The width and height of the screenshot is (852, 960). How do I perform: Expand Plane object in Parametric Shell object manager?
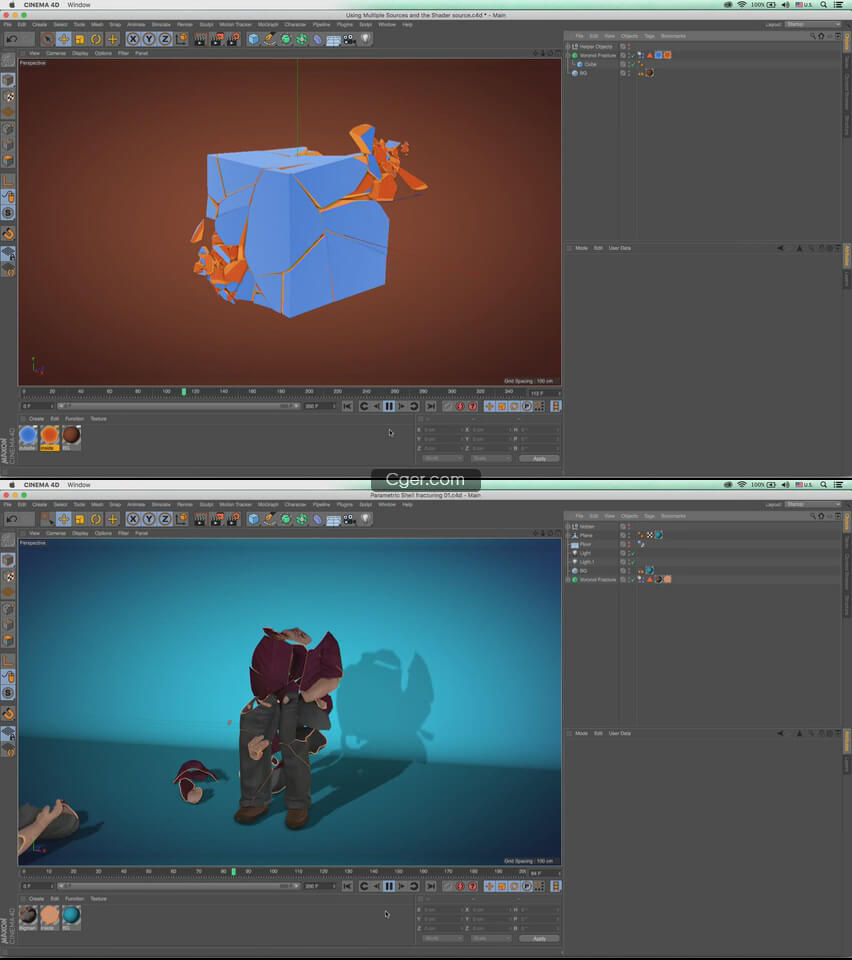568,536
